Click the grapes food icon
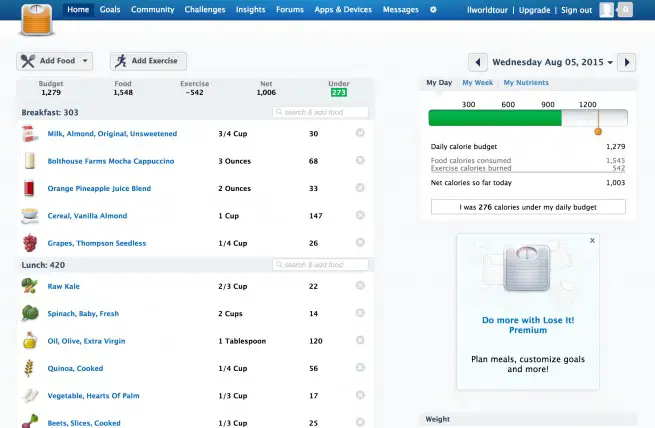655x428 pixels. click(x=30, y=243)
